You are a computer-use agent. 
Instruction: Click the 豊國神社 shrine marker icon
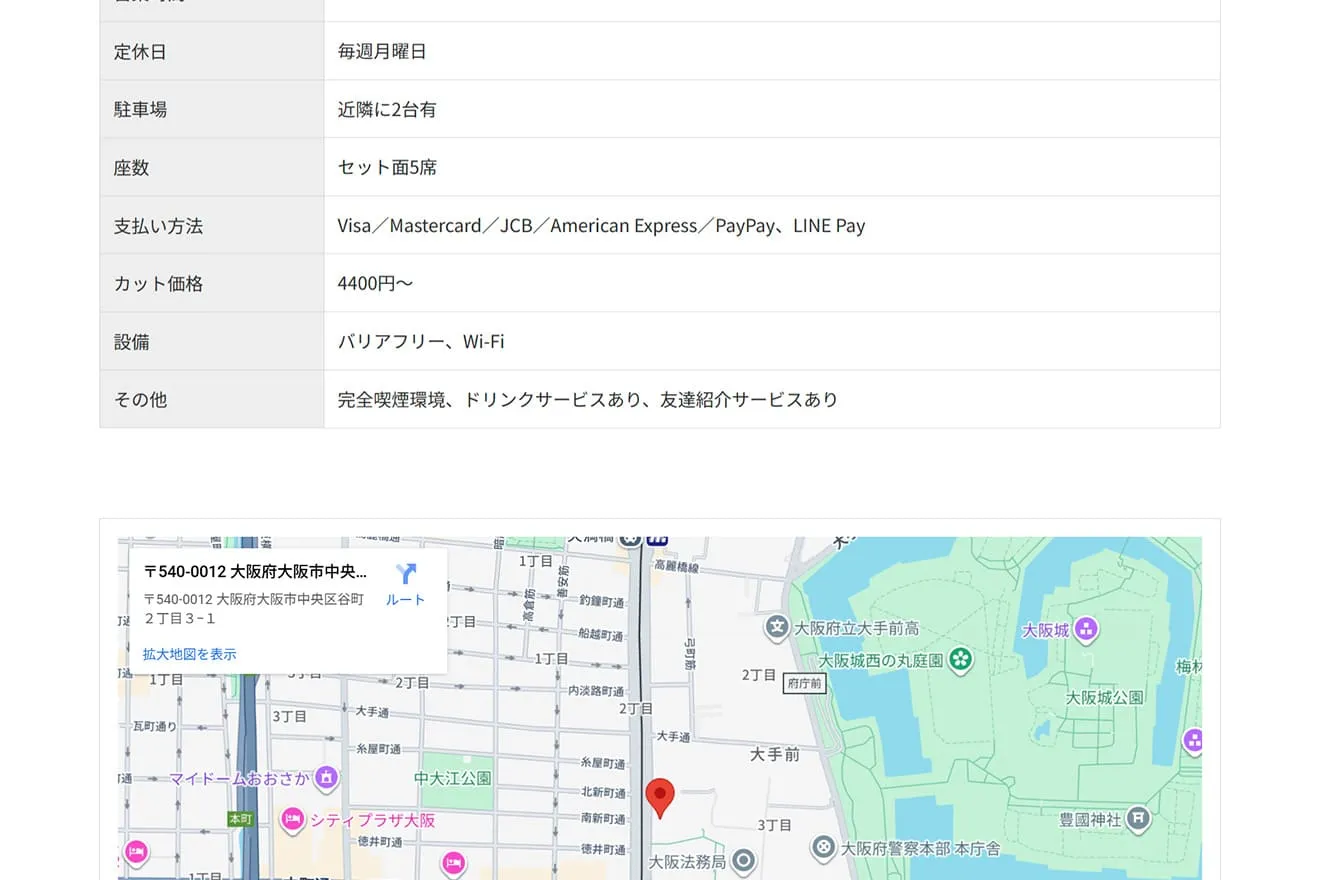point(1138,819)
